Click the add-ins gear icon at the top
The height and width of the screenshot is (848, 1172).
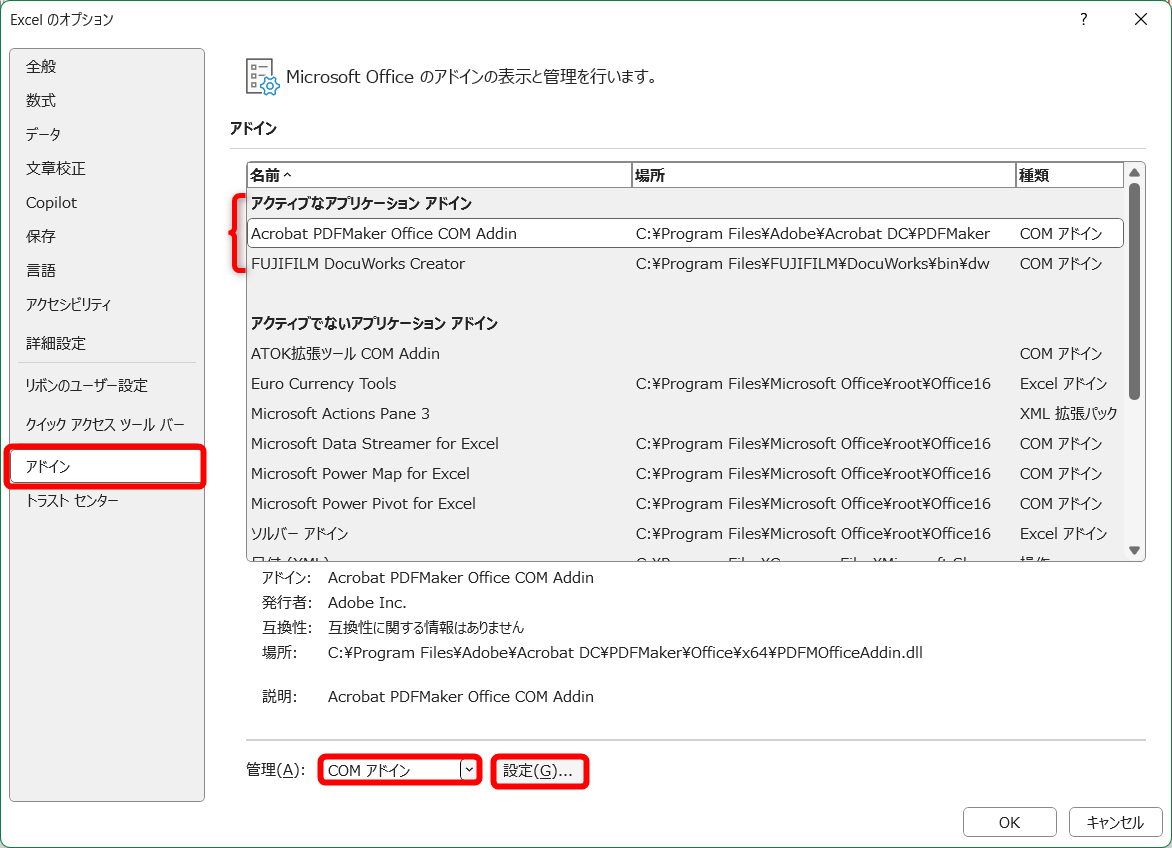pos(260,77)
